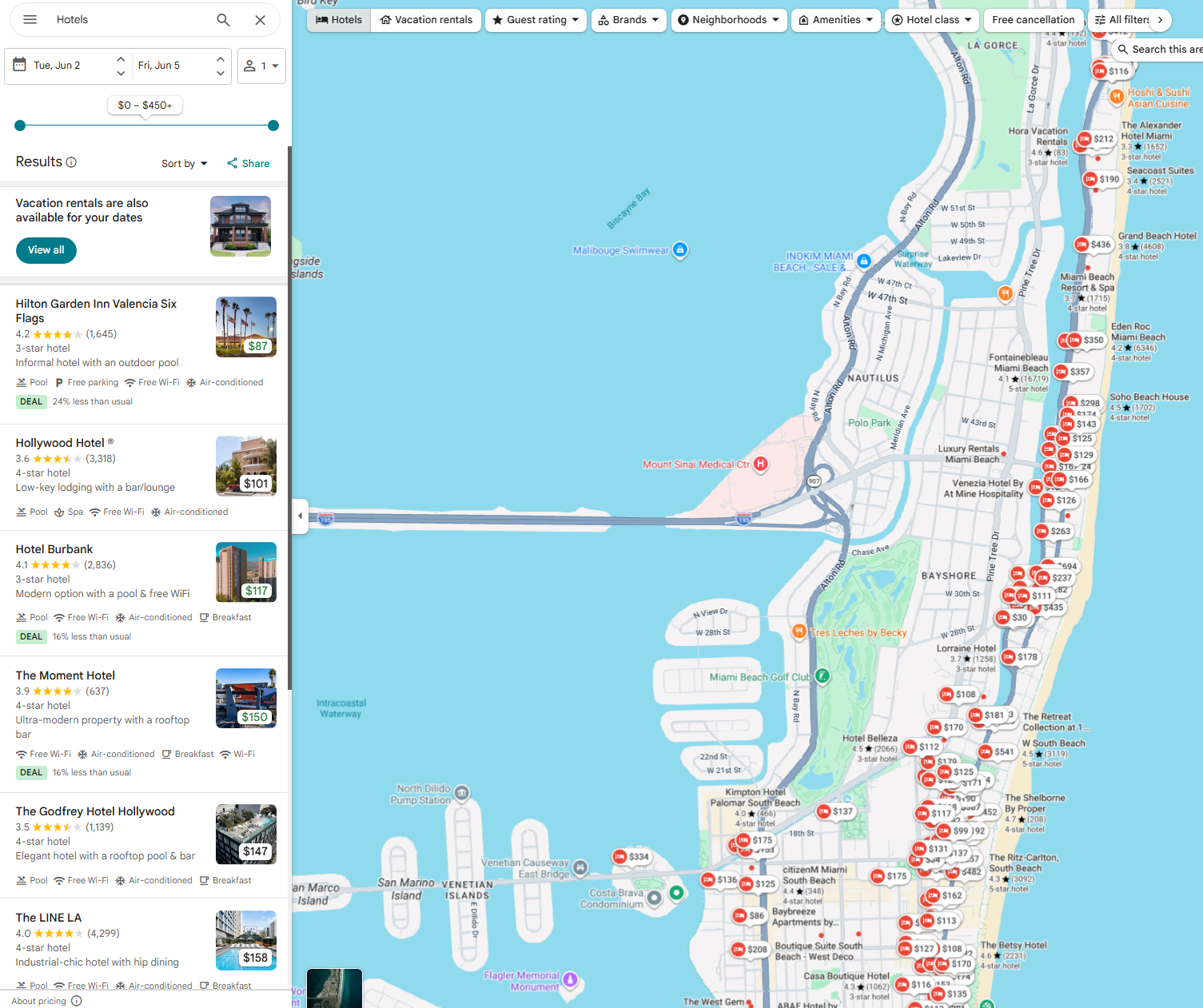Select the $350 hotel map pin

[x=1085, y=341]
